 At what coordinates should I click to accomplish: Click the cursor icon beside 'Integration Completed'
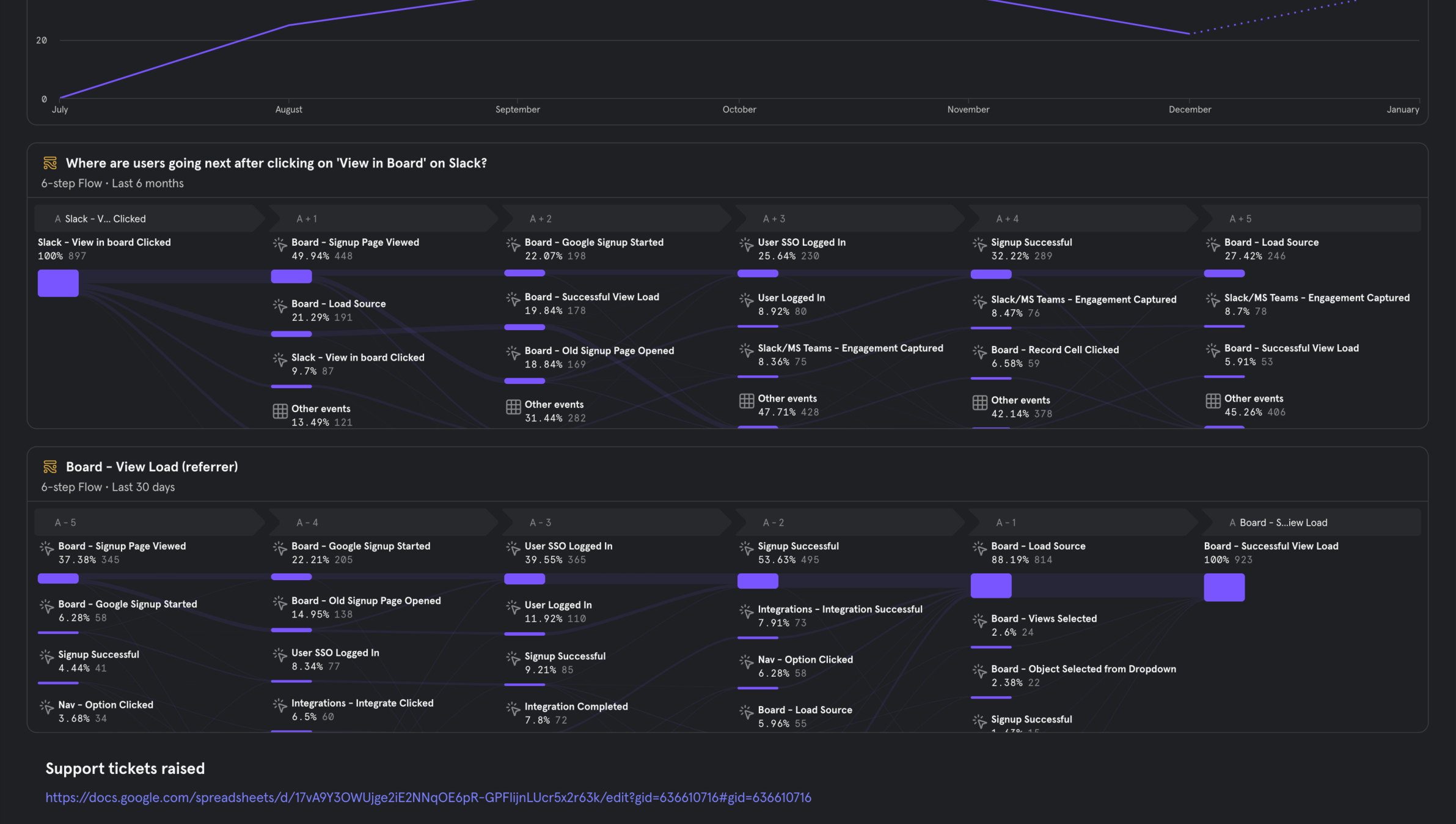click(514, 708)
